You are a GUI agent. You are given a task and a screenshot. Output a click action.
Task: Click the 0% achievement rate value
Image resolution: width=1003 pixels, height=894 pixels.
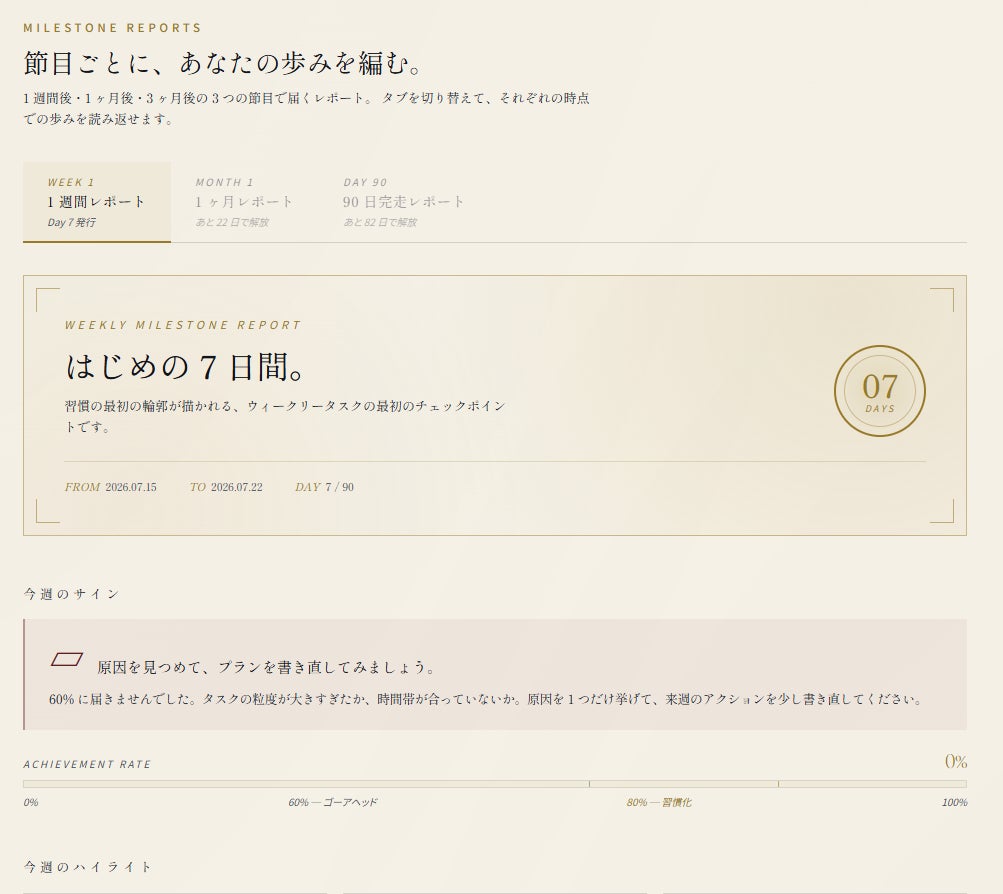tap(956, 761)
